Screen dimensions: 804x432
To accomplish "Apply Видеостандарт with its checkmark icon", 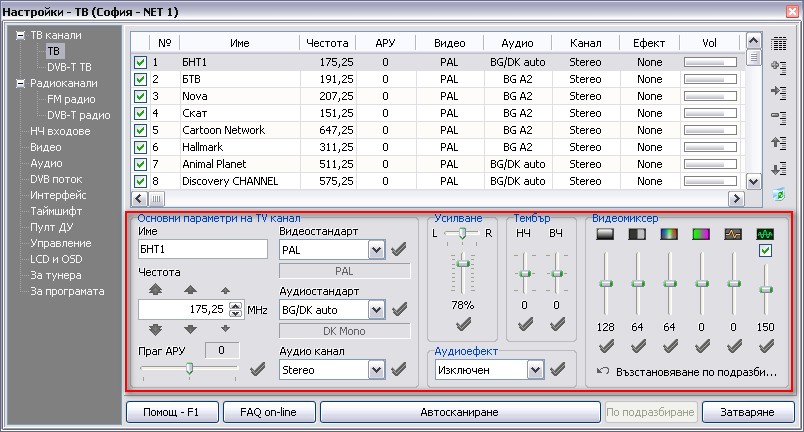I will pos(398,250).
